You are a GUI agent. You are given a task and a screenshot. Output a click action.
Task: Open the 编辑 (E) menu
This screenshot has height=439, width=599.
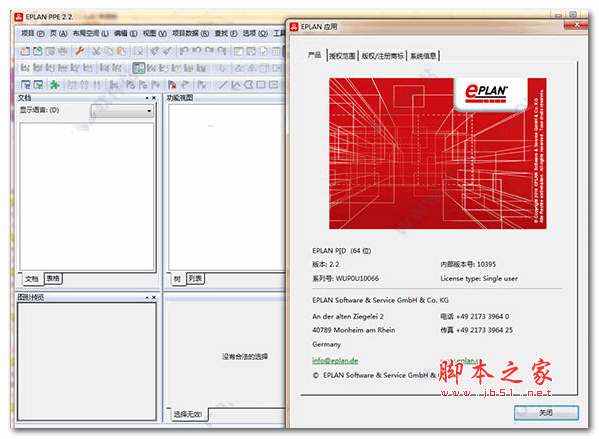tap(126, 34)
